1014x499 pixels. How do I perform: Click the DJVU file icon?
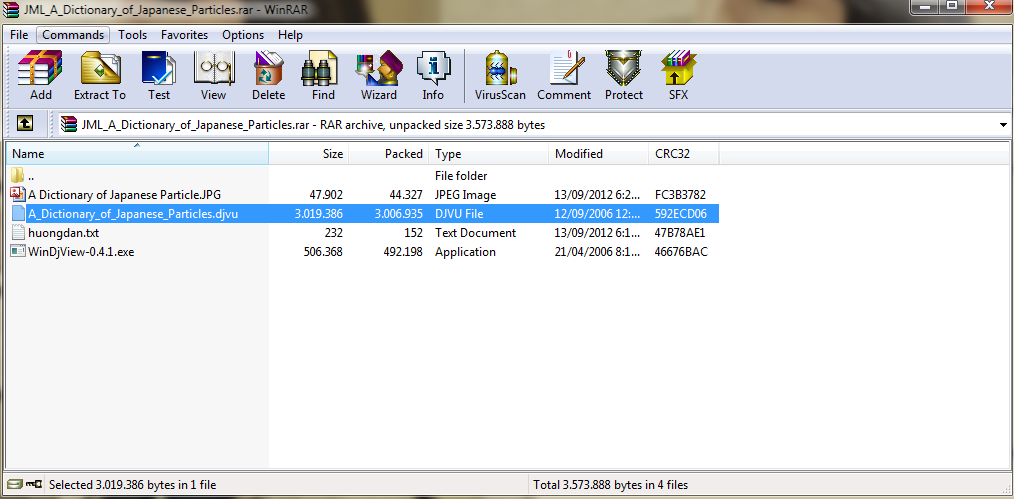pyautogui.click(x=18, y=213)
